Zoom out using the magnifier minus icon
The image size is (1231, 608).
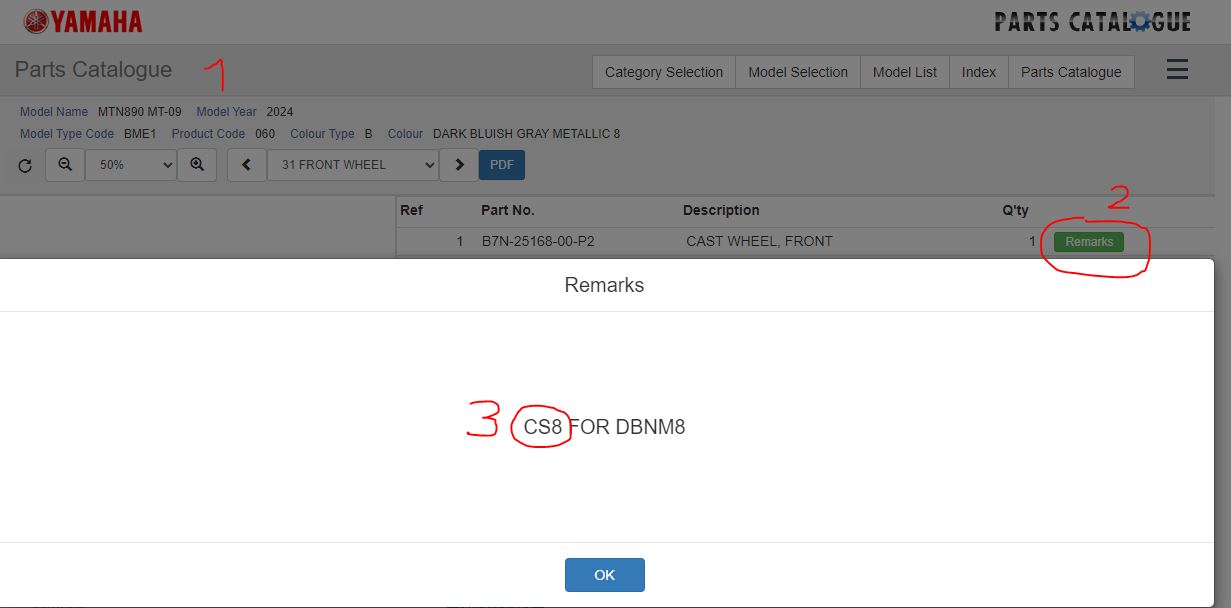point(65,165)
